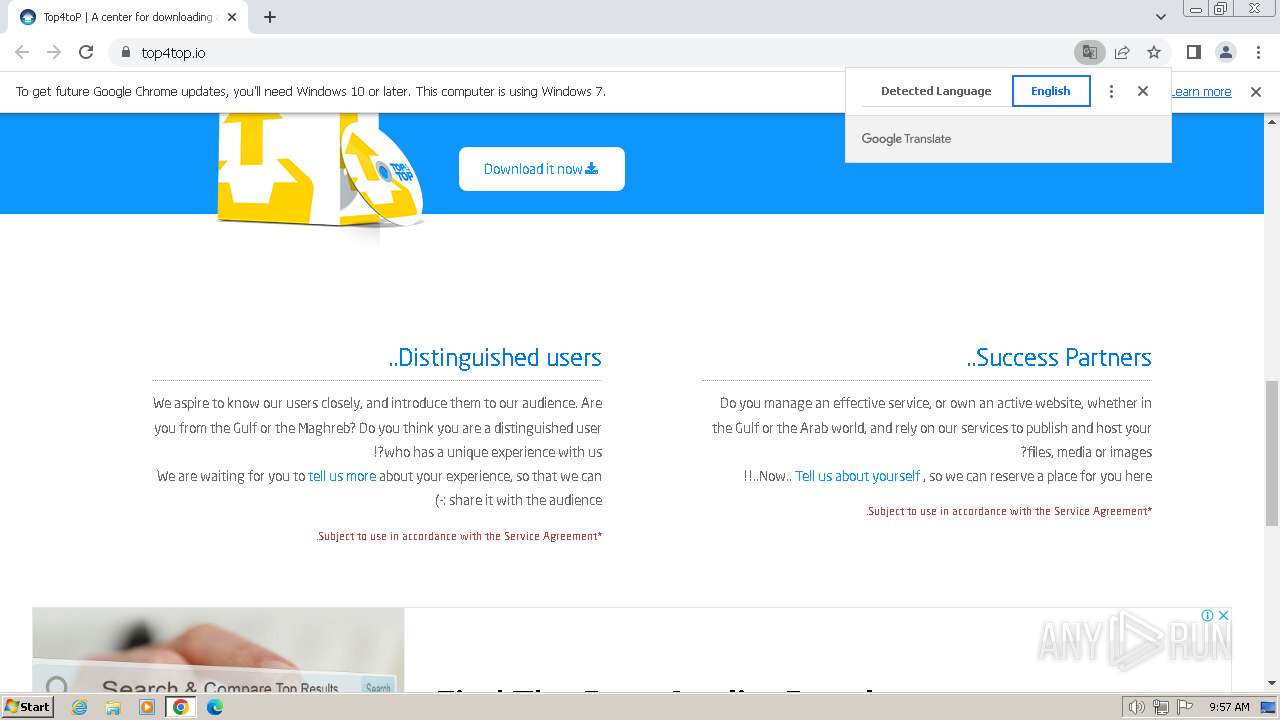Open the new tab plus button
1280x720 pixels.
point(270,17)
